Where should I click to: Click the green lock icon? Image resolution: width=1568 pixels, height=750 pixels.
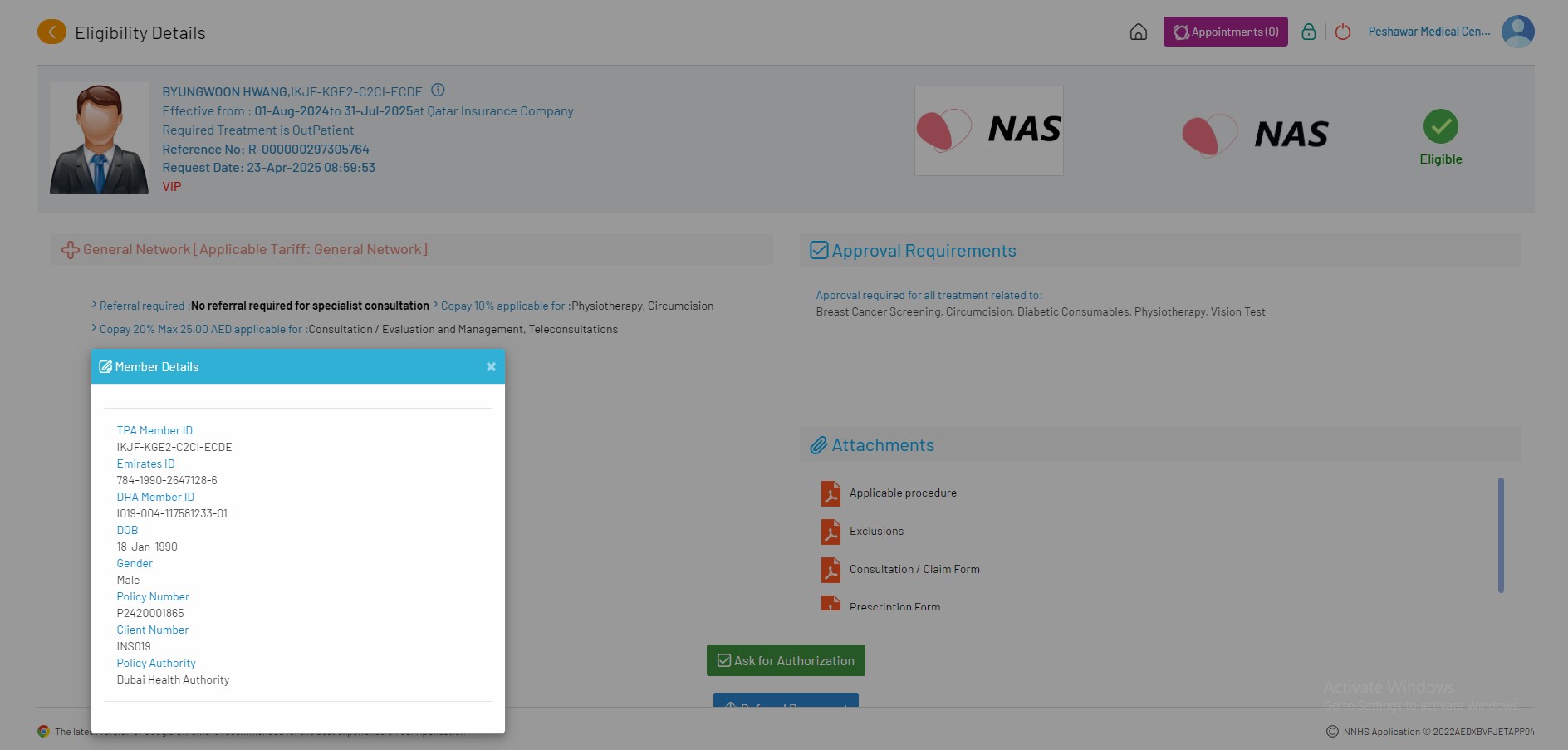(x=1308, y=32)
